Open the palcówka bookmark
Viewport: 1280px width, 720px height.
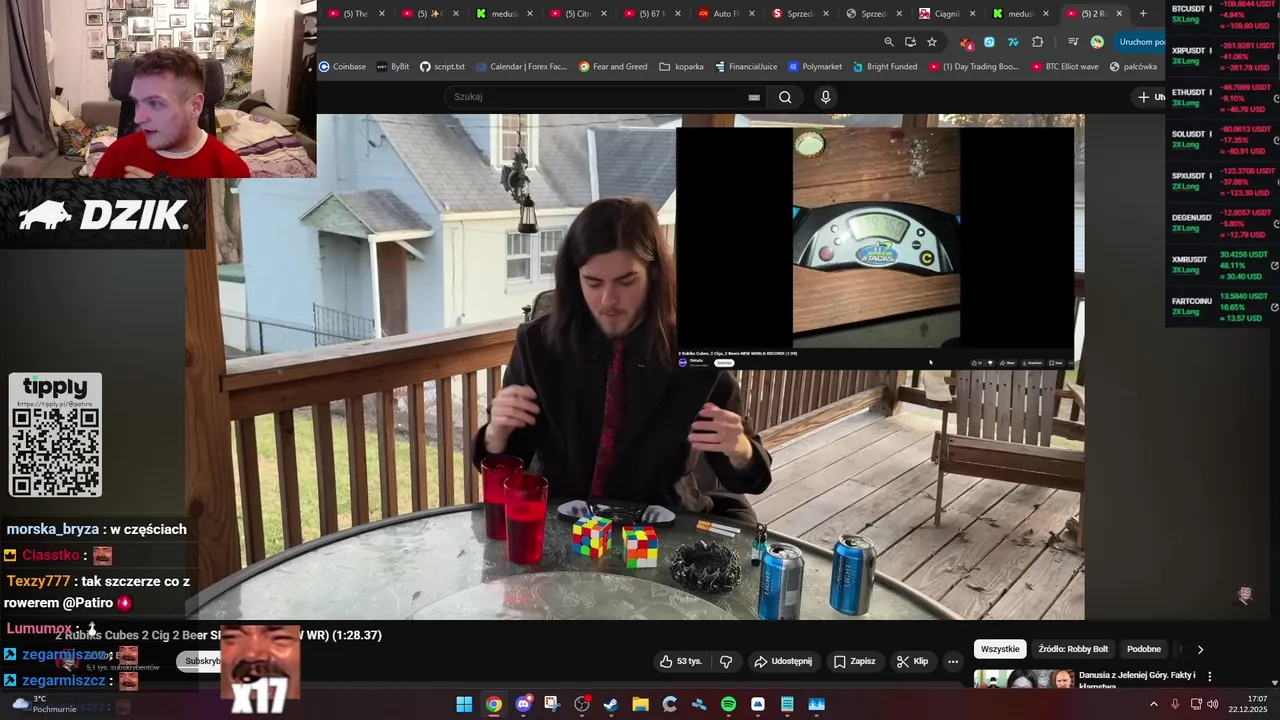(1133, 67)
